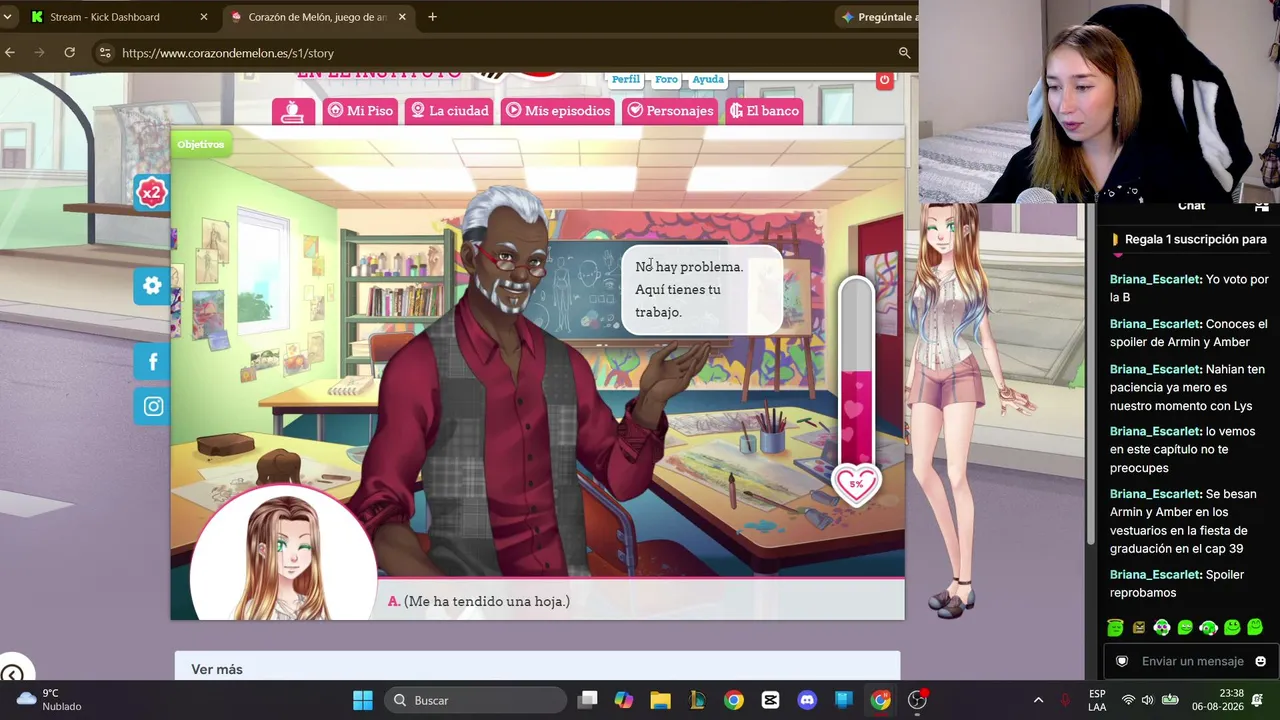Launch Copilot from the taskbar
This screenshot has width=1280, height=720.
click(624, 700)
